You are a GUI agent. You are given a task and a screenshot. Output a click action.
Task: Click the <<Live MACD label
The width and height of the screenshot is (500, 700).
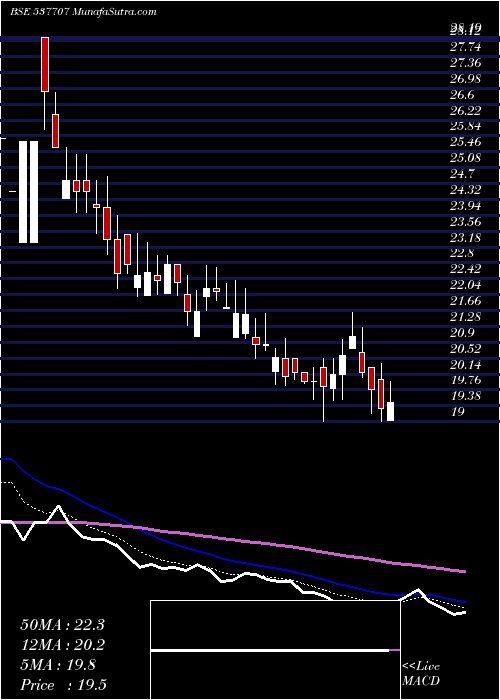click(421, 674)
